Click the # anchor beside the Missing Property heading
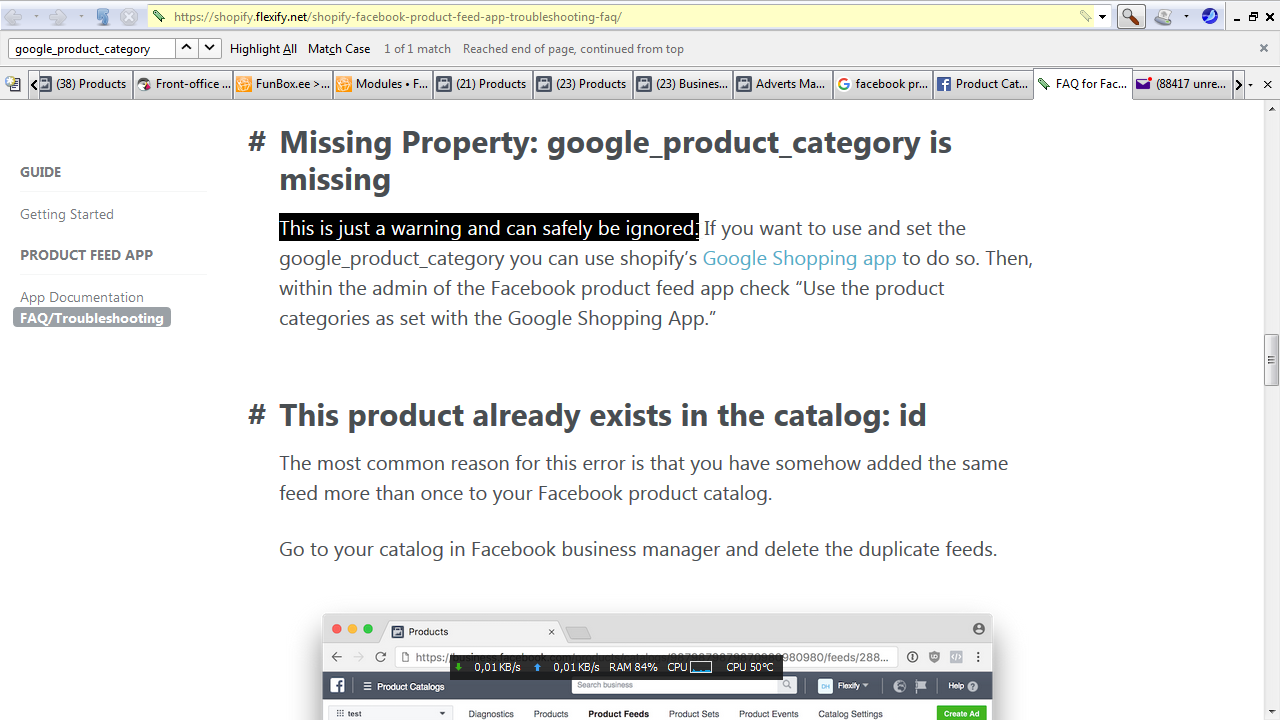This screenshot has width=1280, height=720. click(257, 142)
